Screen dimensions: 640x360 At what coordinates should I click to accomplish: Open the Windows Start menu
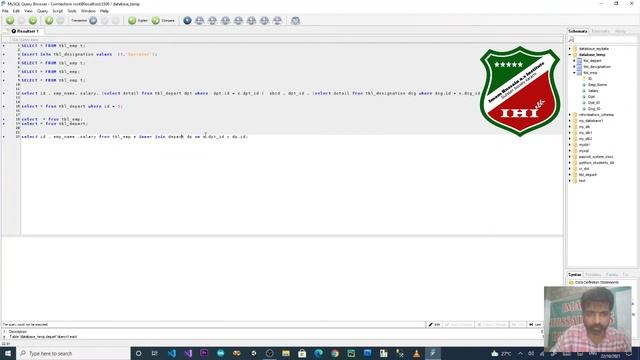point(7,353)
